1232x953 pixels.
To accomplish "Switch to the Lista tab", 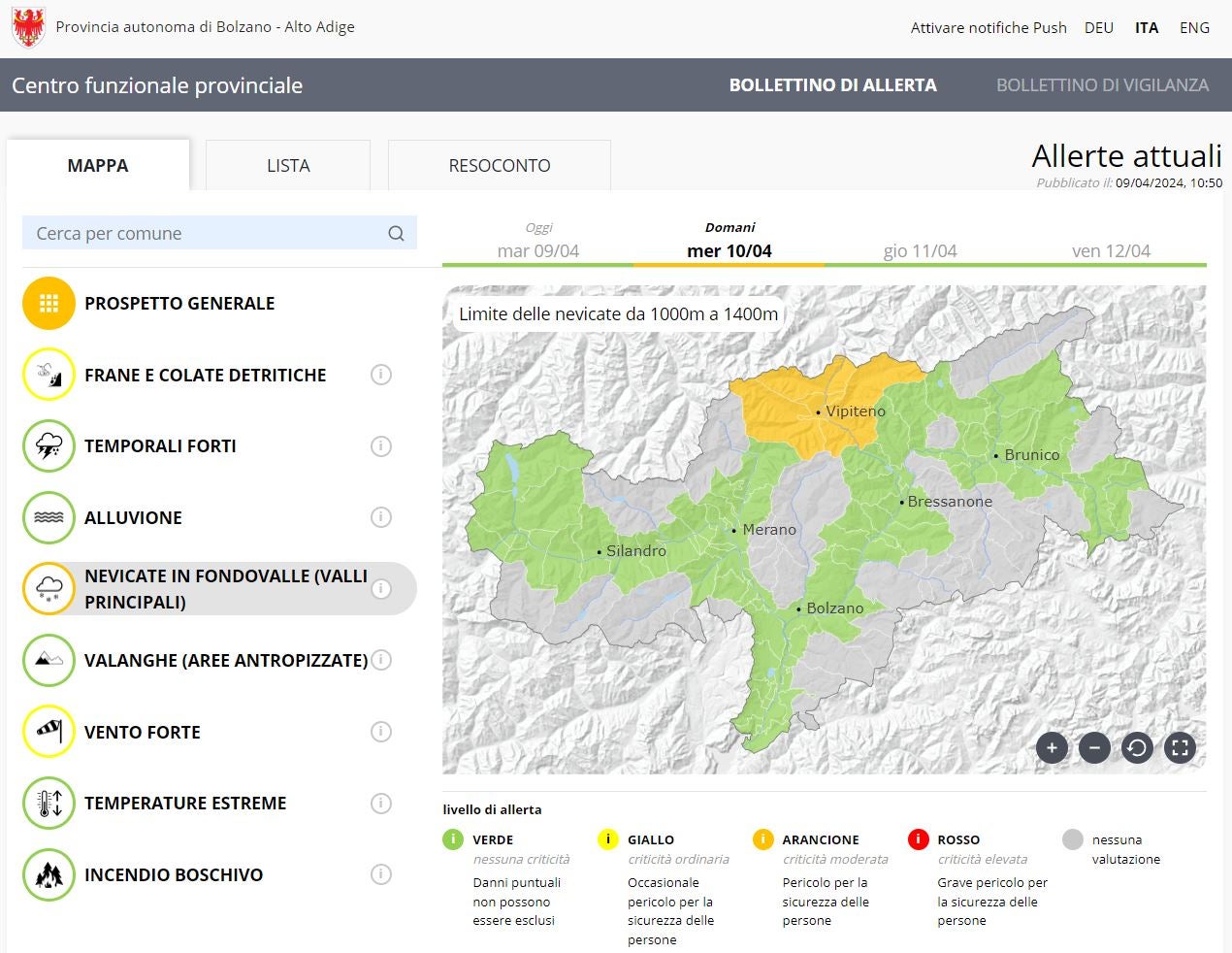I will point(287,165).
